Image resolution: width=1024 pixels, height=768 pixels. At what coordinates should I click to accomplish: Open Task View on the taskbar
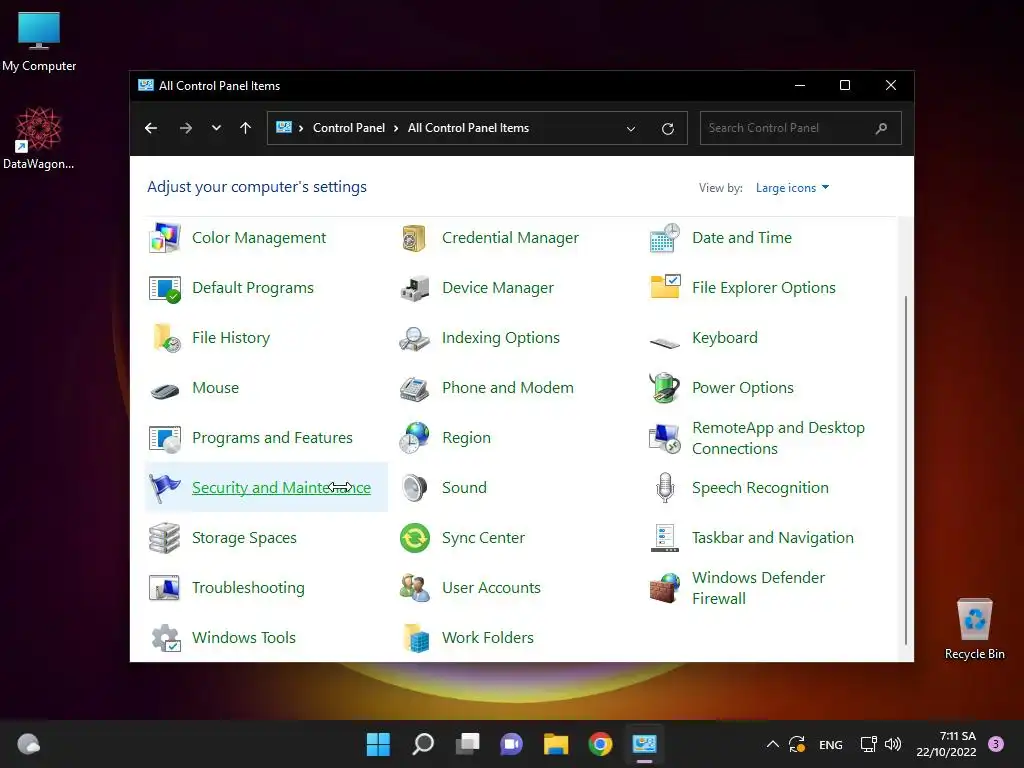(468, 744)
